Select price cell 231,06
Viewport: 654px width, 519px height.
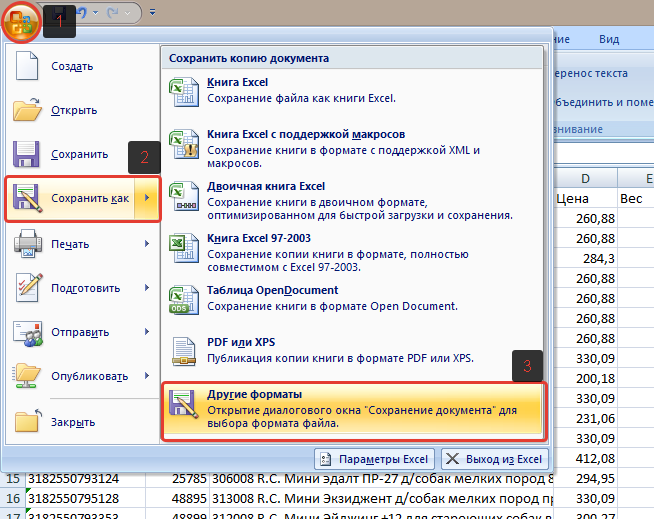coord(586,418)
